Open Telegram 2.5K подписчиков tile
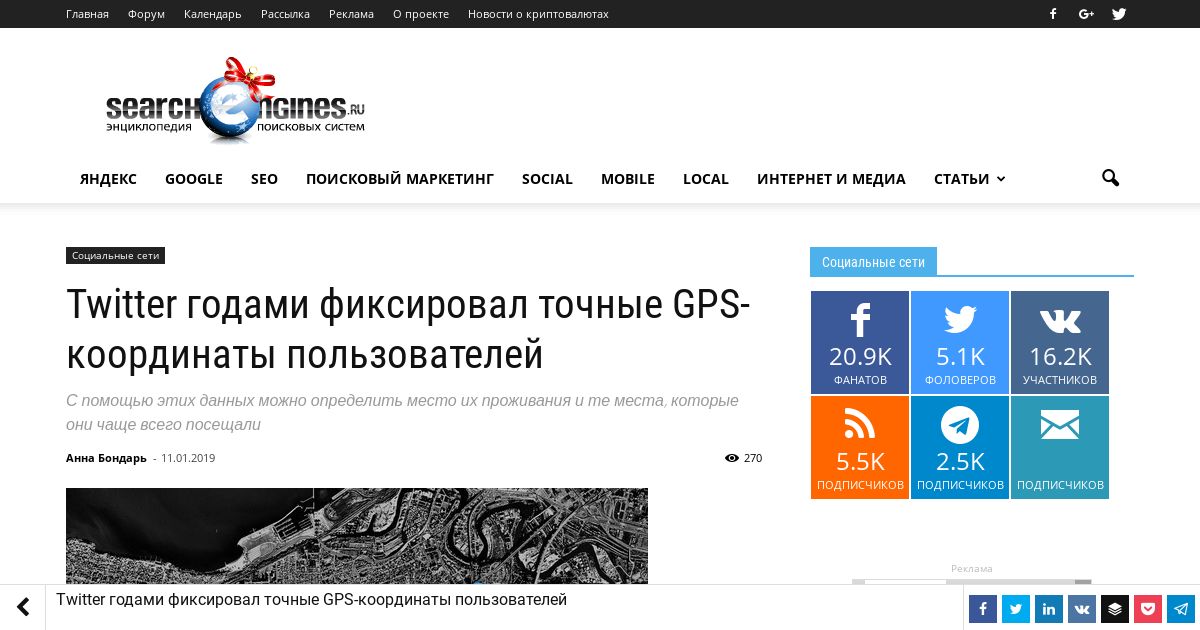Viewport: 1200px width, 630px height. click(x=960, y=447)
